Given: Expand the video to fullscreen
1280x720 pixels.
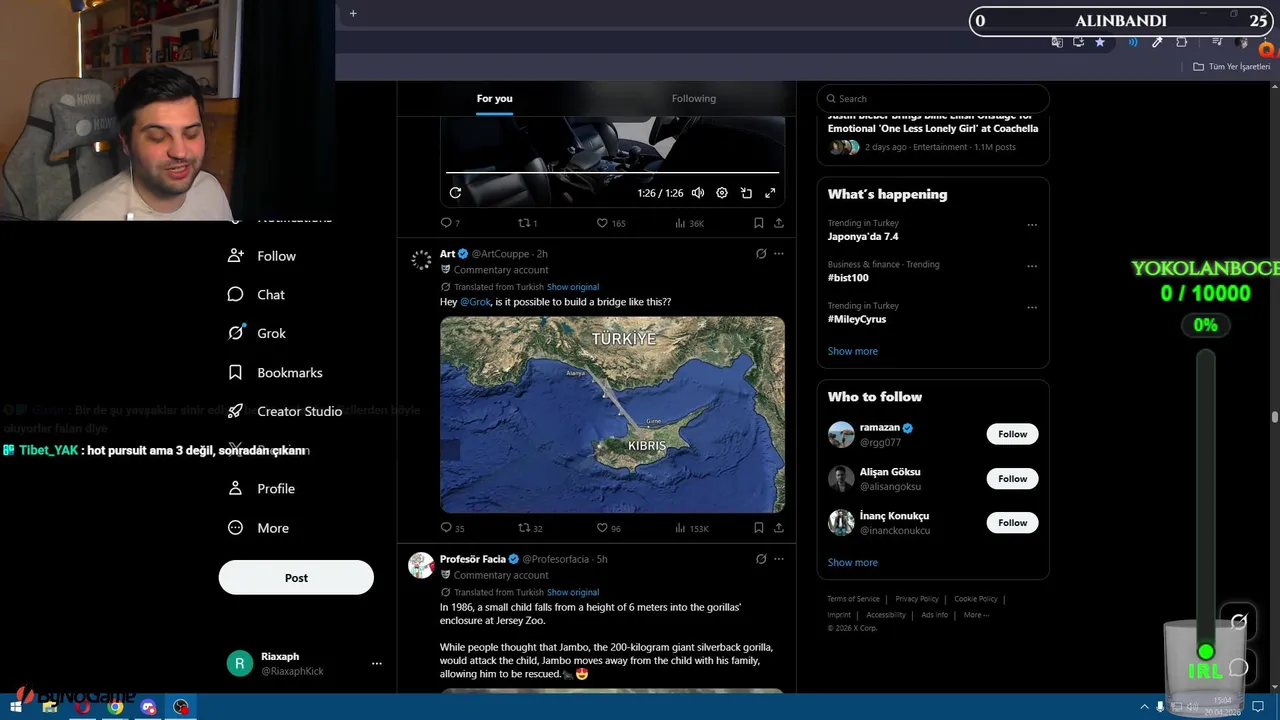Looking at the screenshot, I should coord(770,193).
